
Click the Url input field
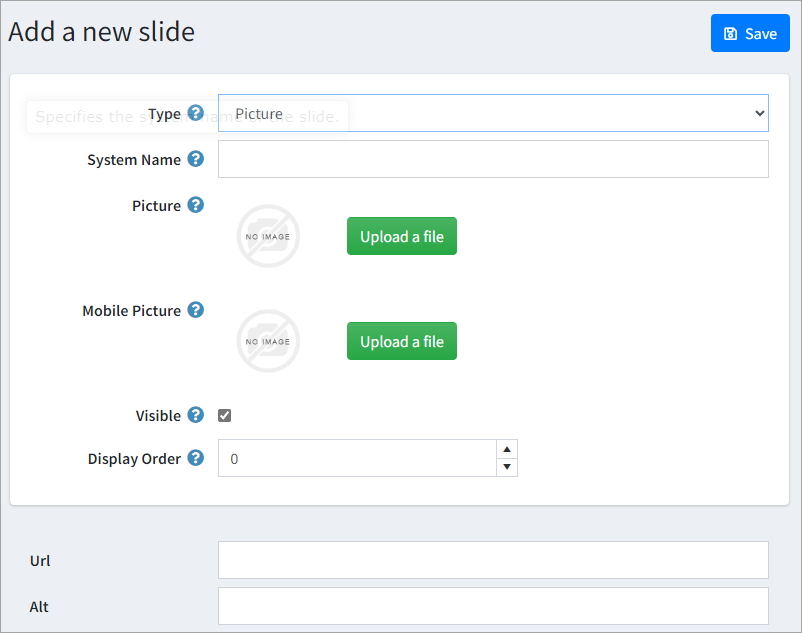[x=493, y=560]
